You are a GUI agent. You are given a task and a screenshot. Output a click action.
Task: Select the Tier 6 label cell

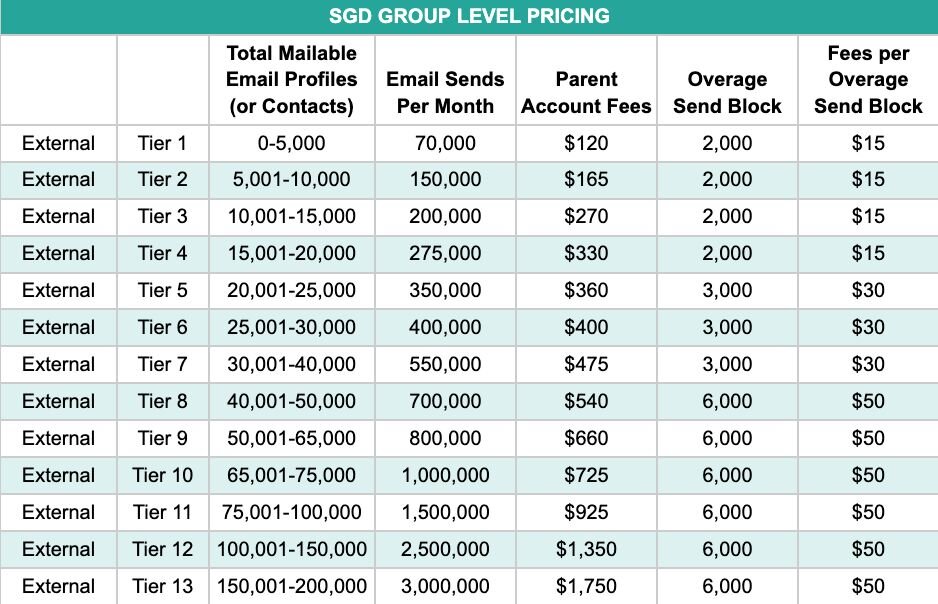[163, 328]
